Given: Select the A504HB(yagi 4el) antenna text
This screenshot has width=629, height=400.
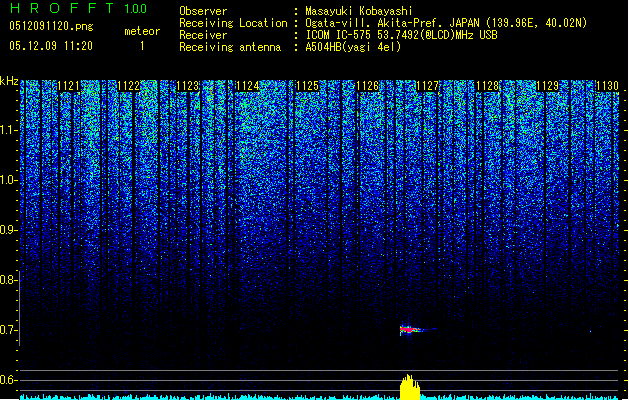Looking at the screenshot, I should click(353, 47).
